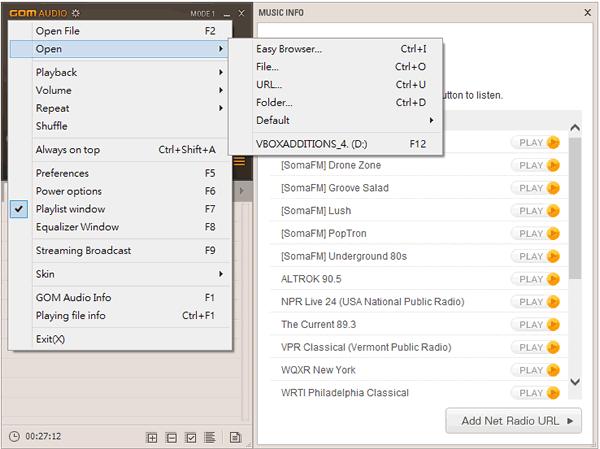
Task: Expand the Volume submenu
Action: (121, 90)
